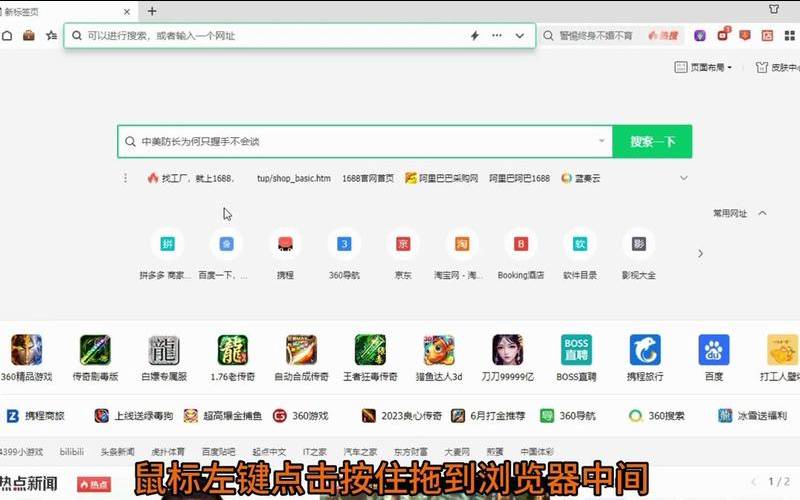Open the 携程旅行 app icon
Image resolution: width=800 pixels, height=500 pixels.
(x=645, y=350)
